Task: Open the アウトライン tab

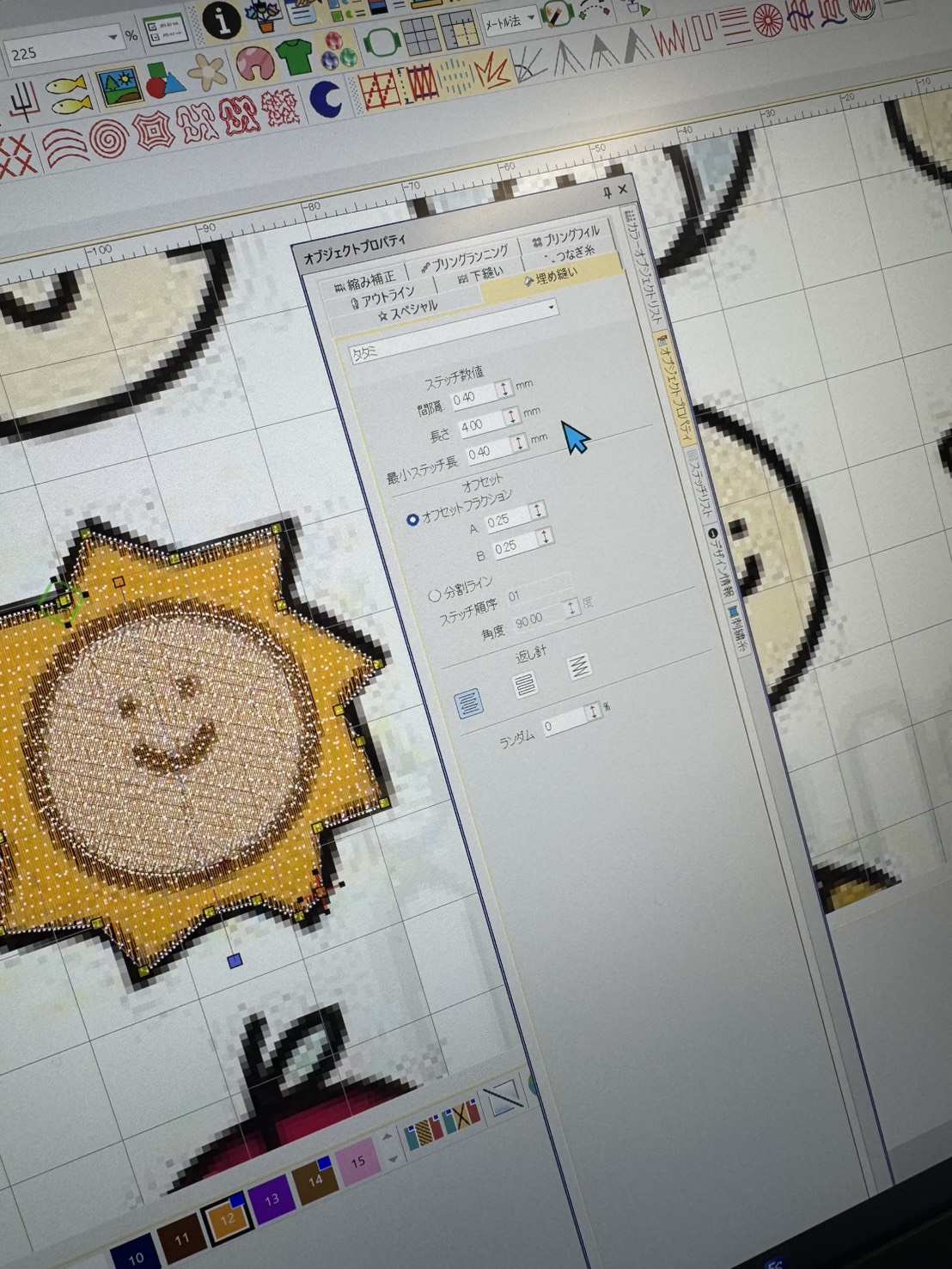Action: coord(382,297)
